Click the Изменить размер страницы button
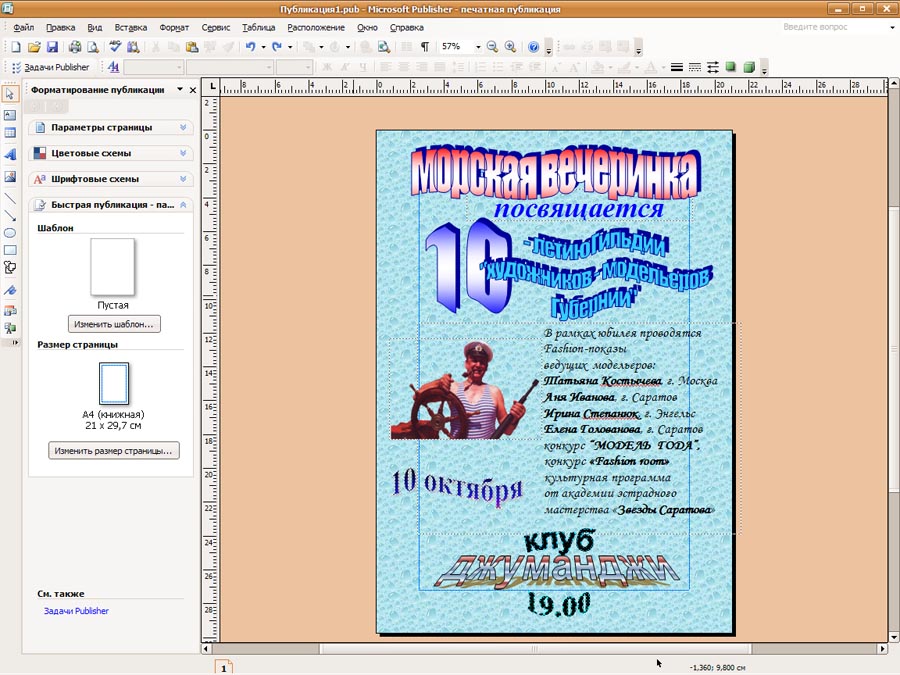This screenshot has height=675, width=900. pyautogui.click(x=114, y=451)
